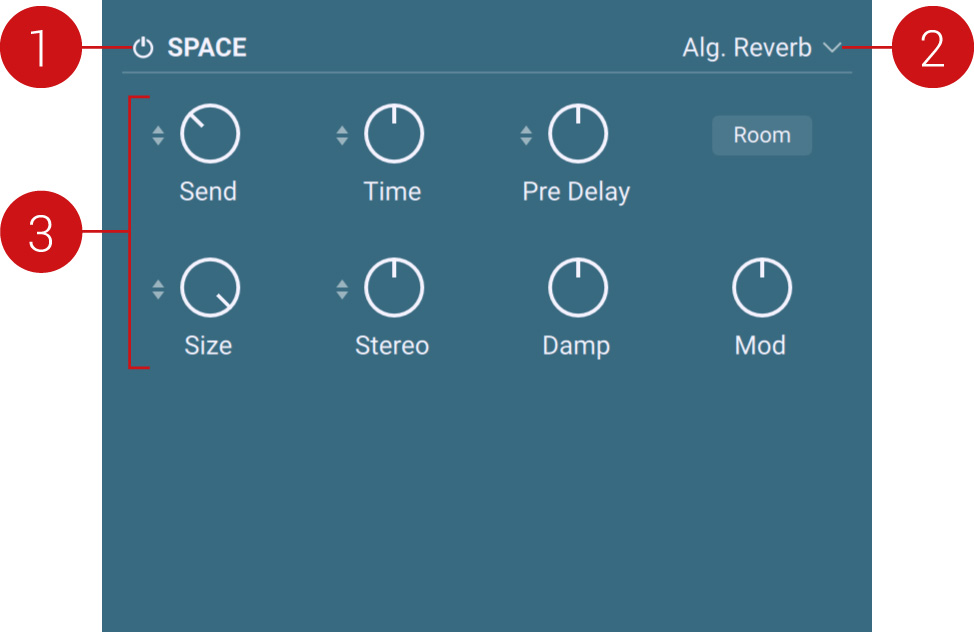Click the SPACE section title
Image resolution: width=974 pixels, height=632 pixels.
click(x=207, y=48)
